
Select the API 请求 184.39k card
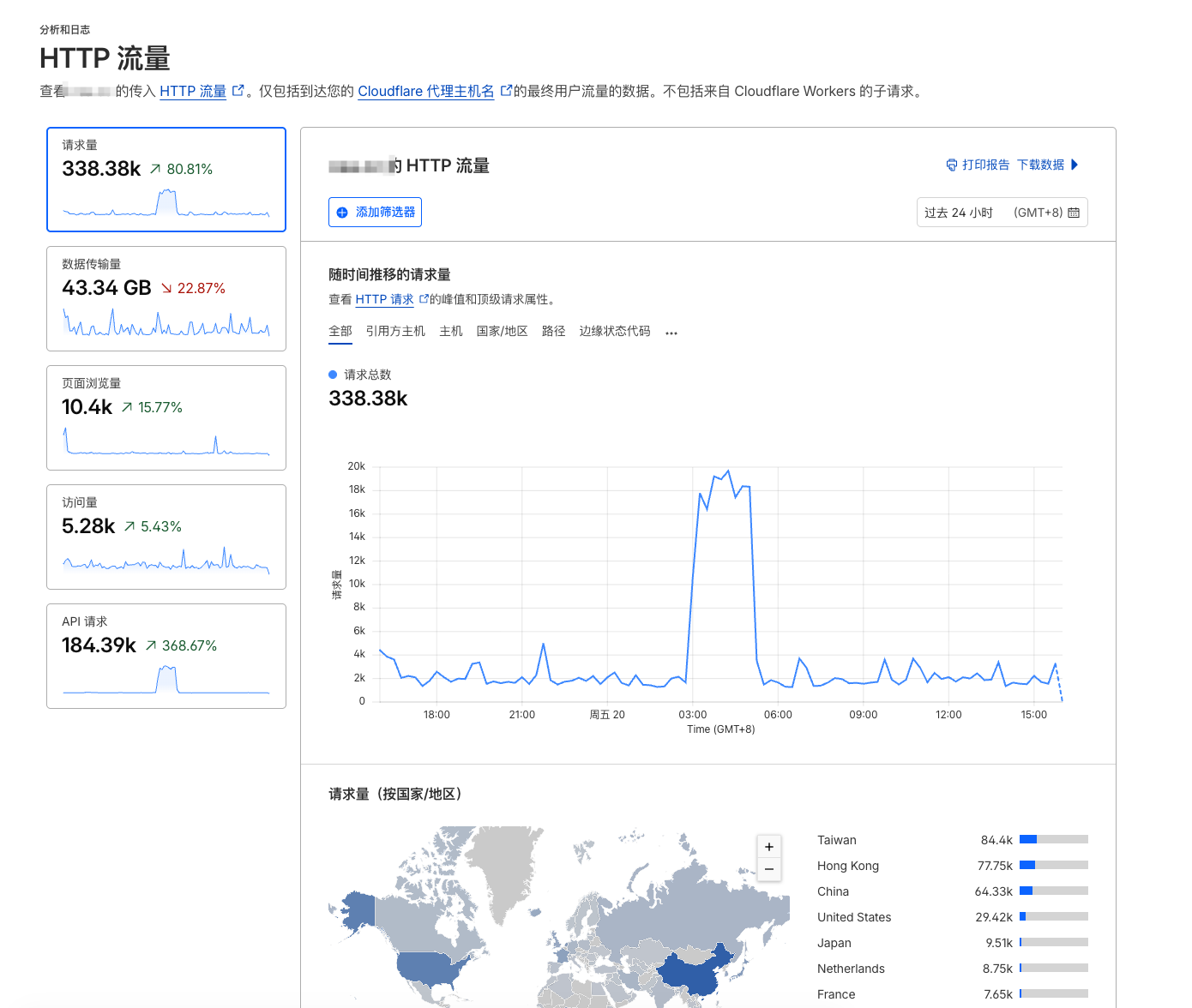(166, 656)
